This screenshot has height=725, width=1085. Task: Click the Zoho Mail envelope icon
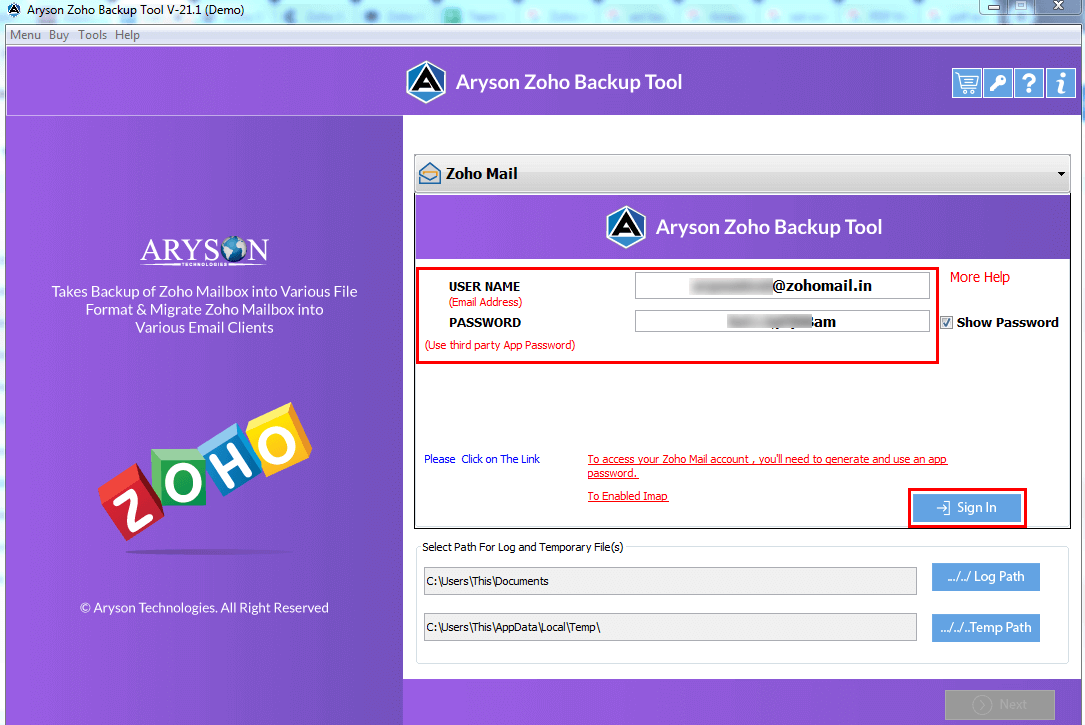(430, 173)
